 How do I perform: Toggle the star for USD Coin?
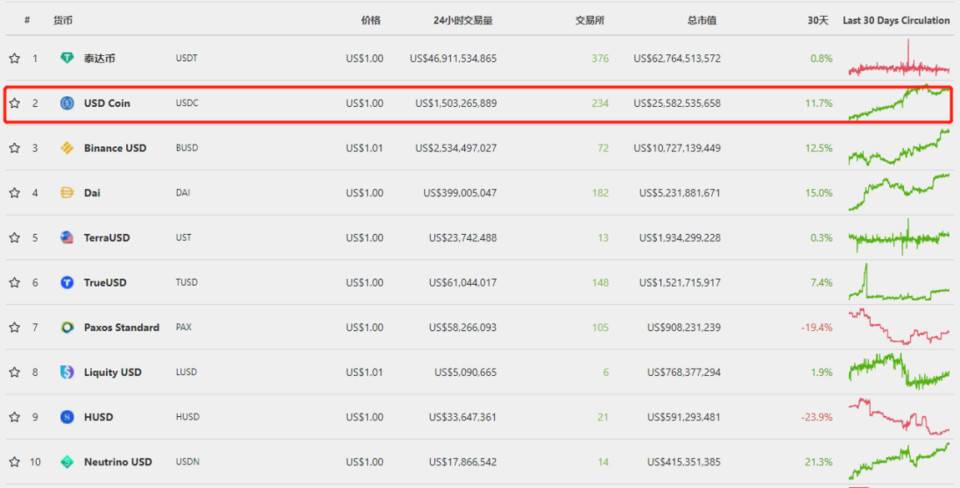tap(15, 103)
